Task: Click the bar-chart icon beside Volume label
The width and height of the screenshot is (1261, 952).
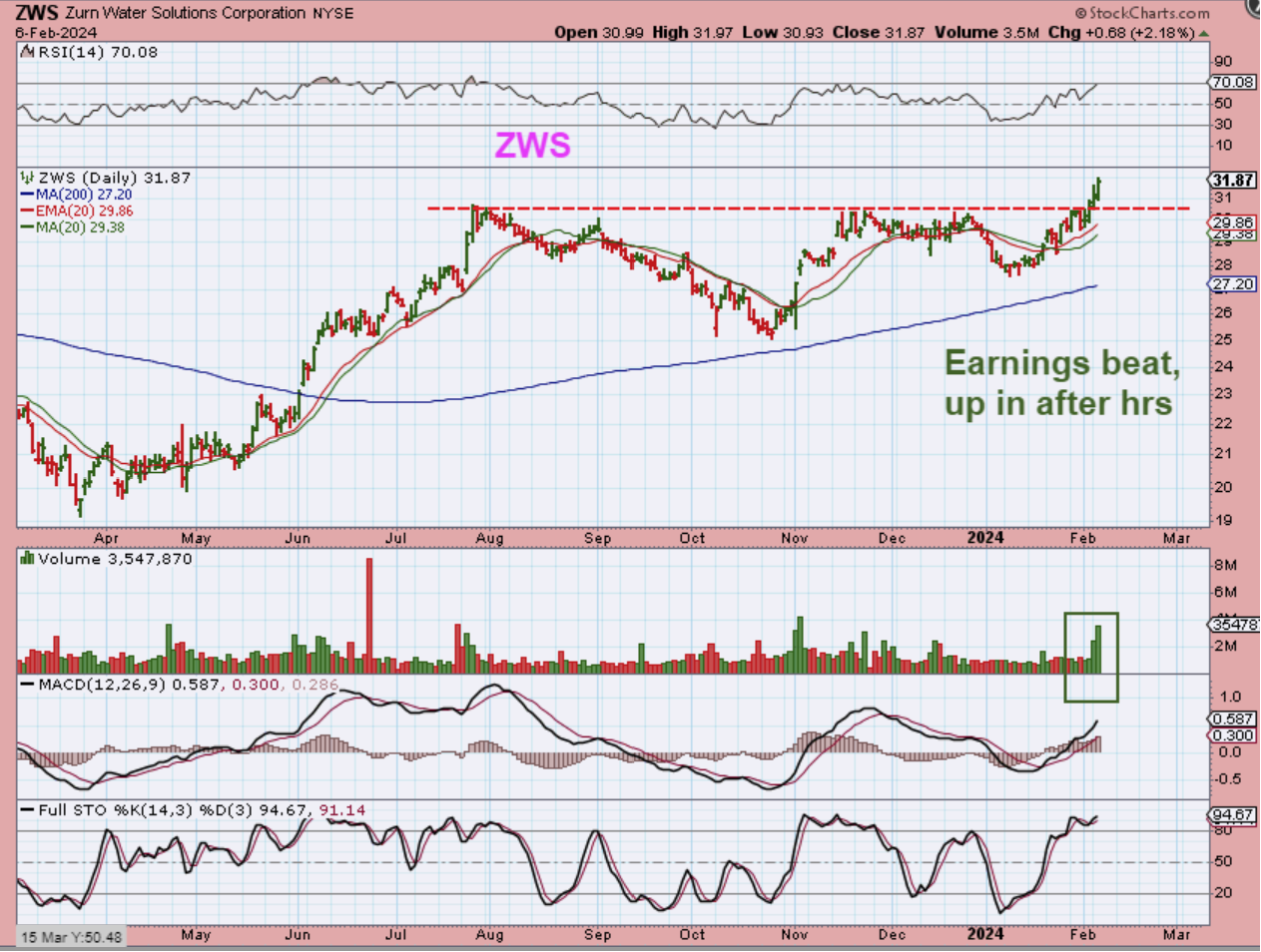Action: (28, 559)
